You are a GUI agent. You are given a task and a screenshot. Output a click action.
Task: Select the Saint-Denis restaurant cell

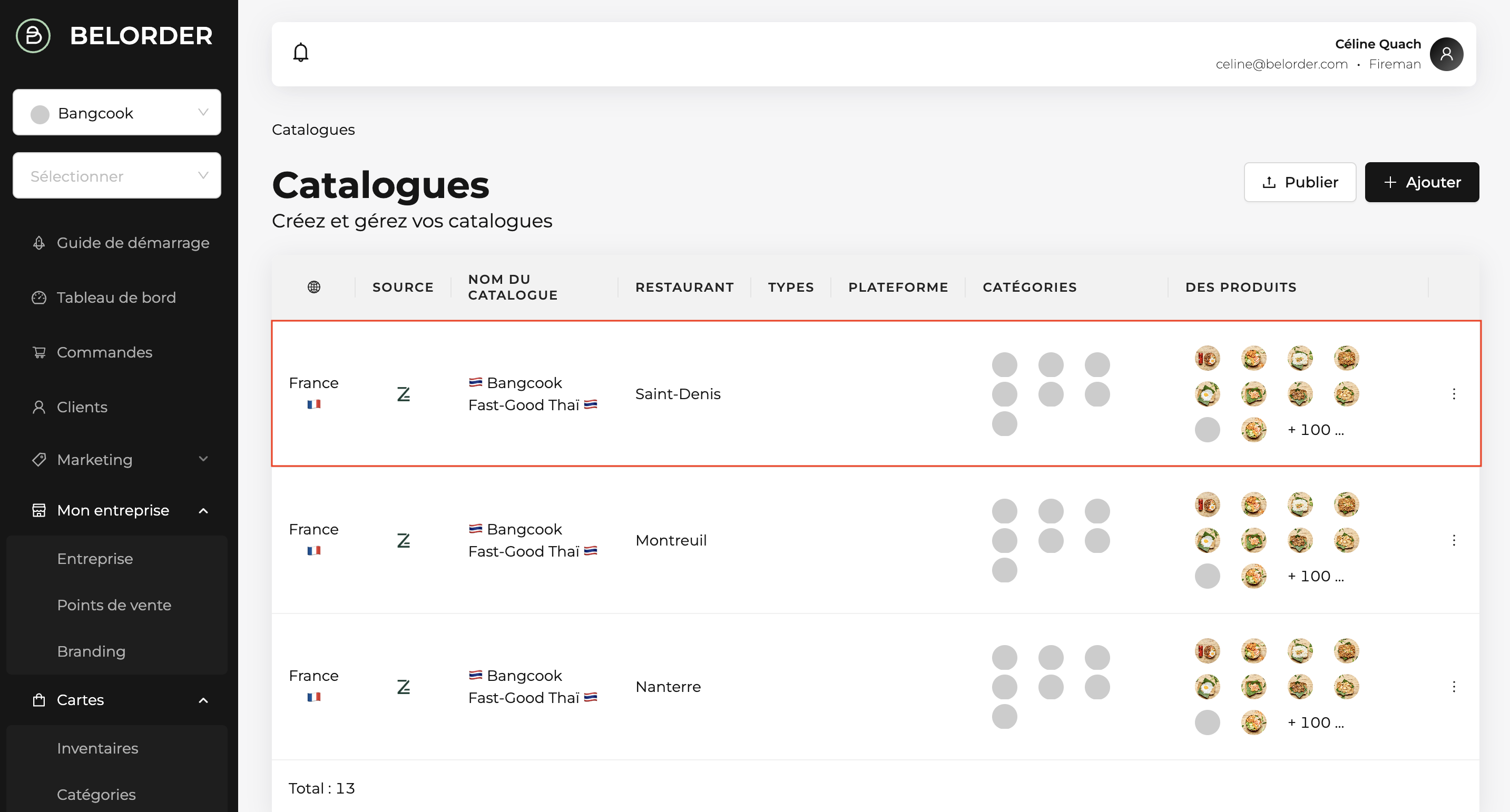tap(678, 394)
